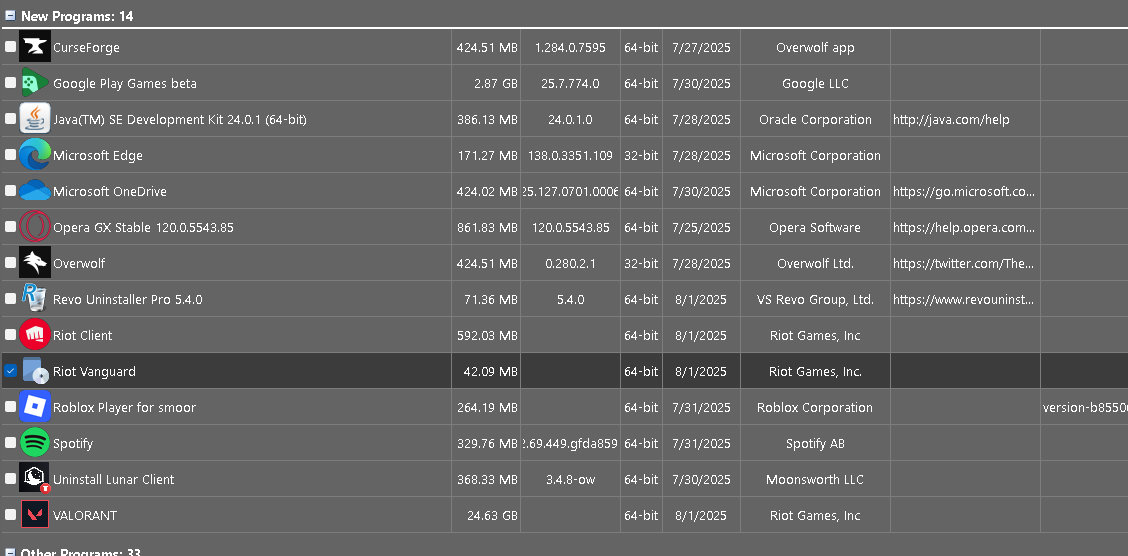
Task: Collapse the Other Programs group
Action: [x=10, y=552]
